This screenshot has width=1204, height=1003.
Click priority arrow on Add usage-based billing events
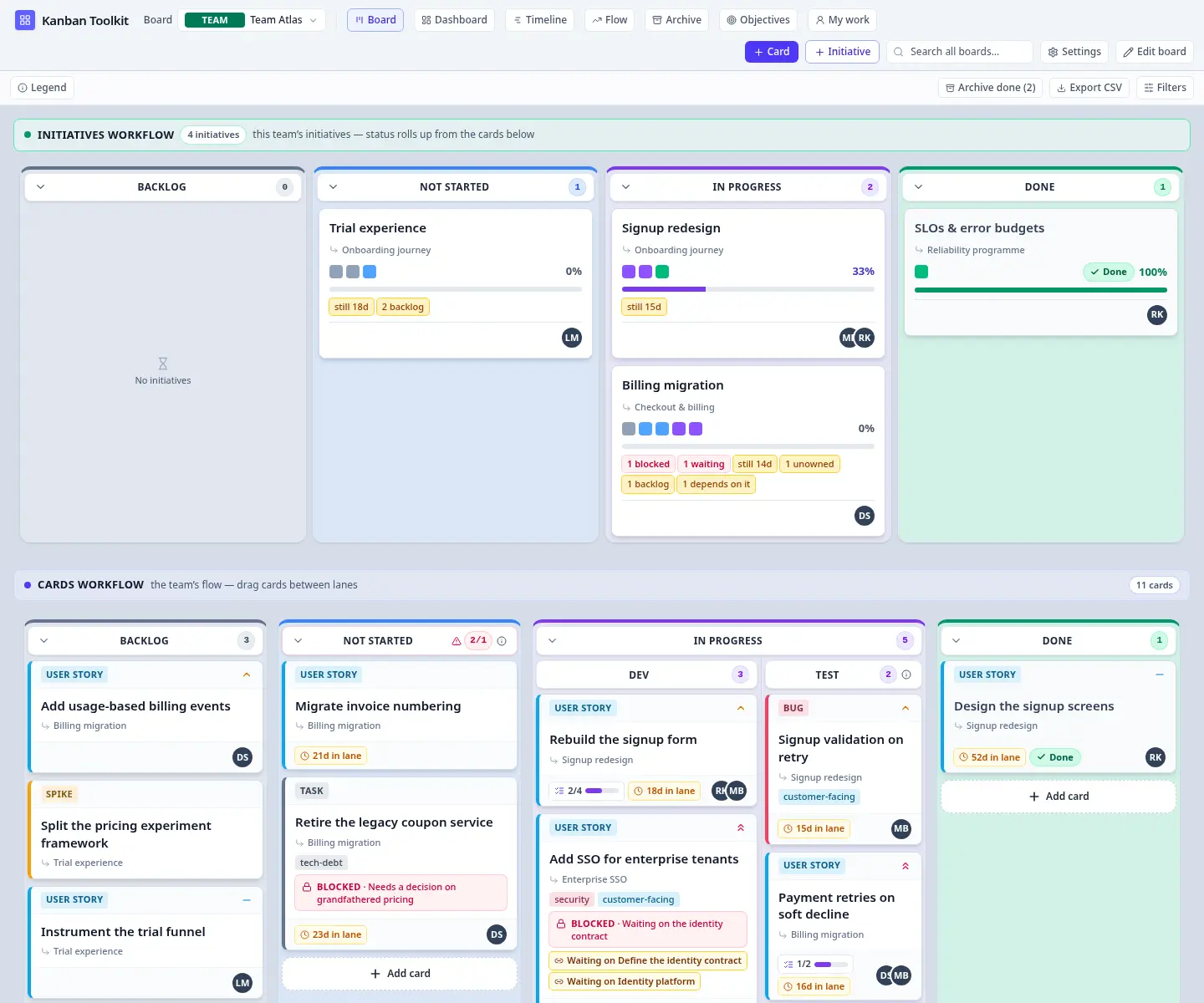(247, 675)
